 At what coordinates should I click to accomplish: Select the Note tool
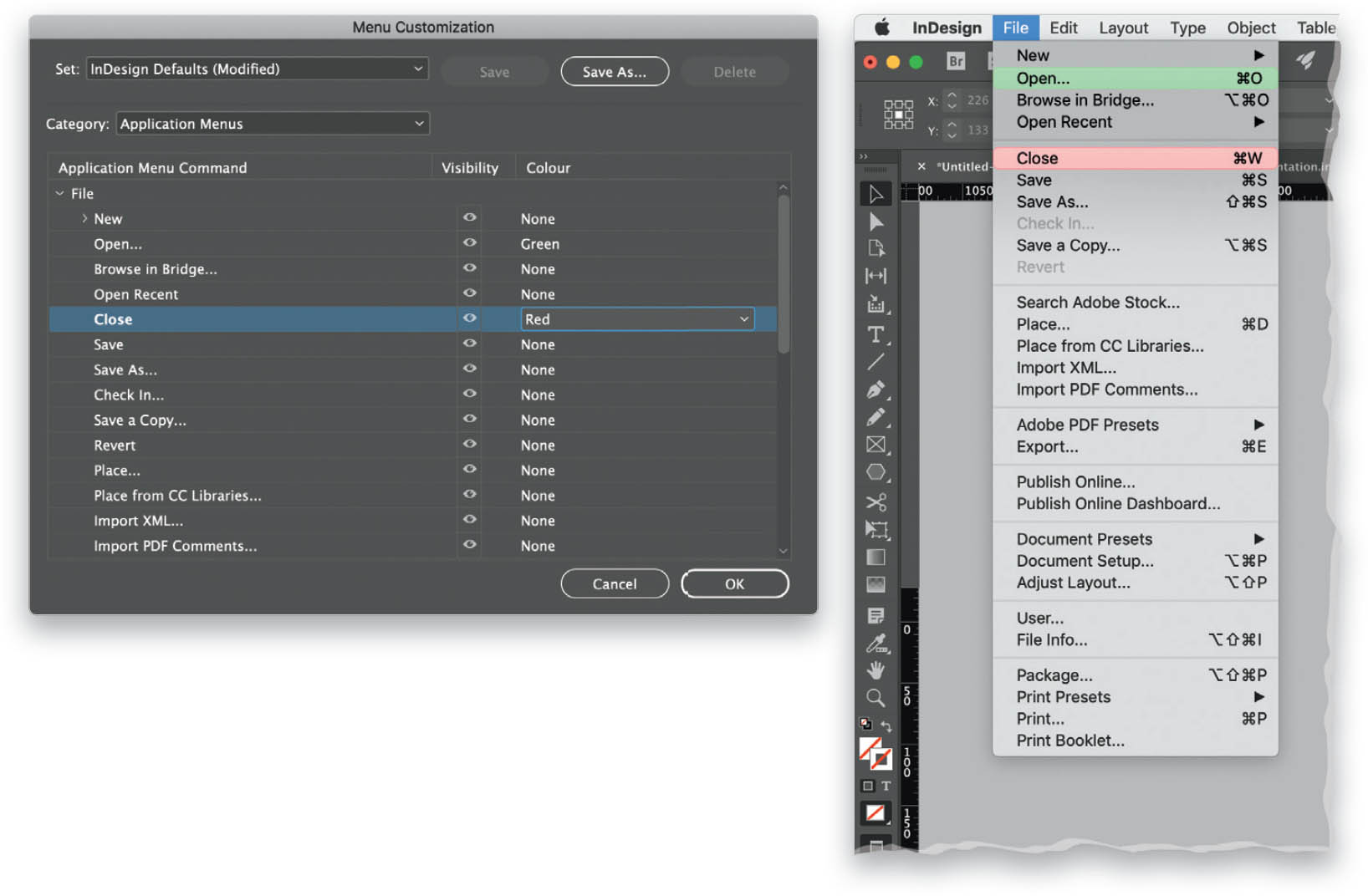(x=875, y=616)
